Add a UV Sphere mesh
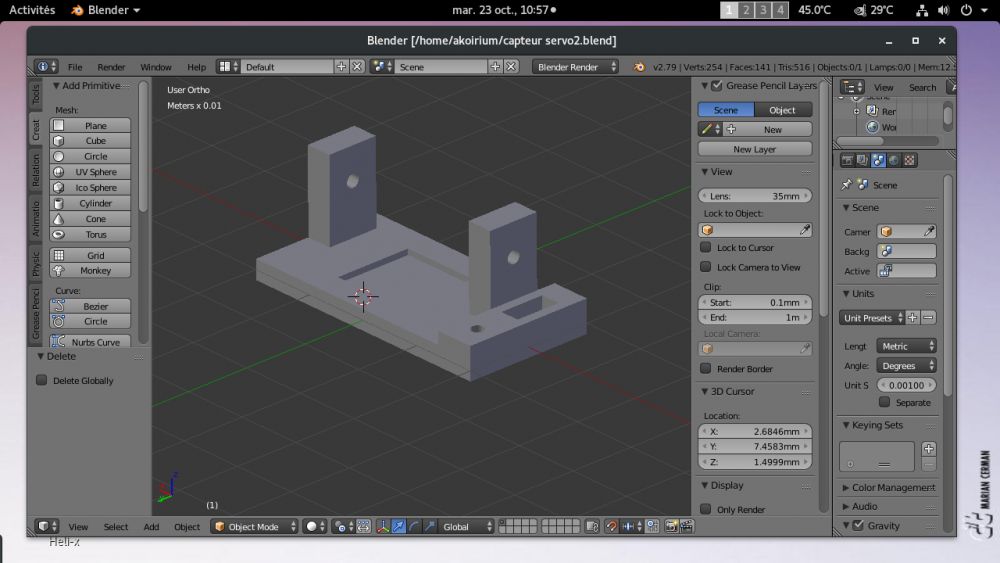1000x563 pixels. [x=90, y=172]
